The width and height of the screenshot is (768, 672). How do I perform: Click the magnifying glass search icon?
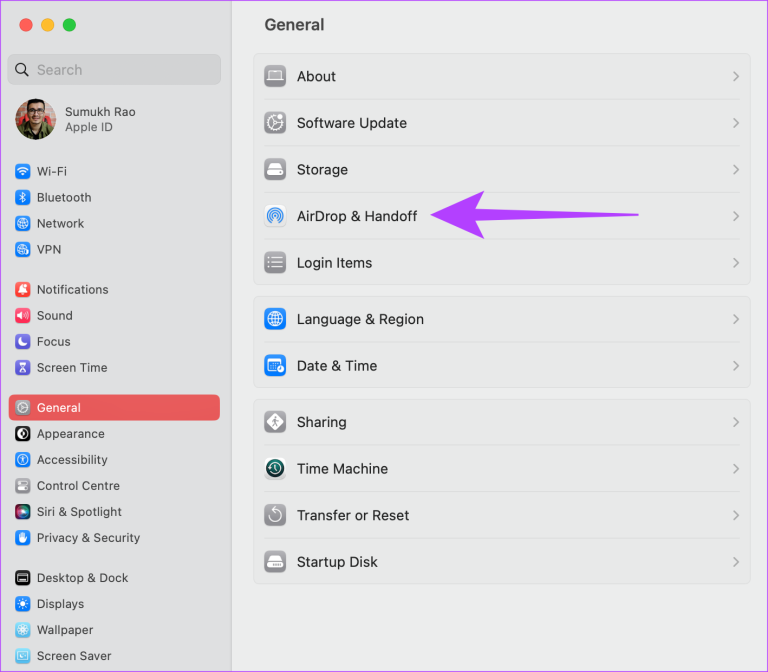[22, 70]
